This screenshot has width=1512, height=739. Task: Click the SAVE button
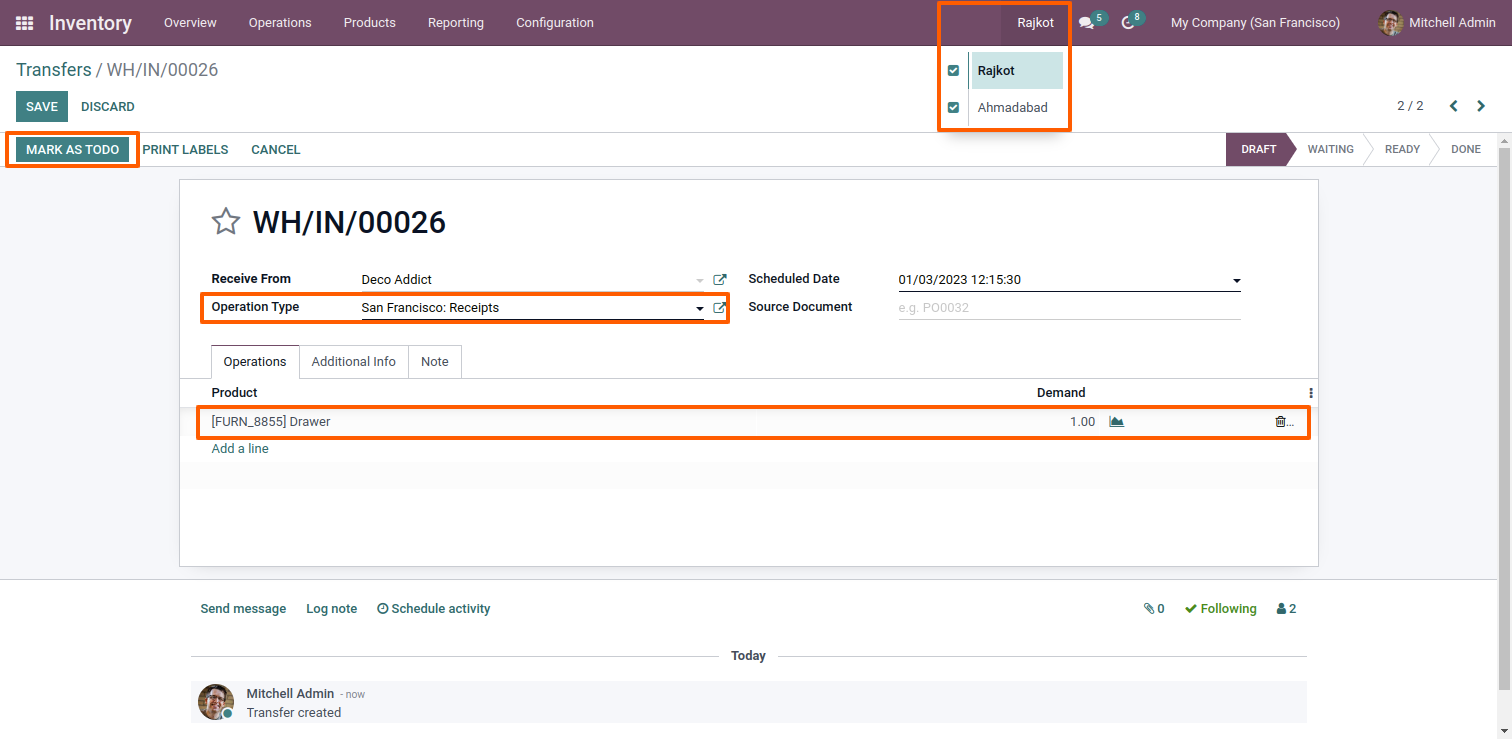[42, 107]
